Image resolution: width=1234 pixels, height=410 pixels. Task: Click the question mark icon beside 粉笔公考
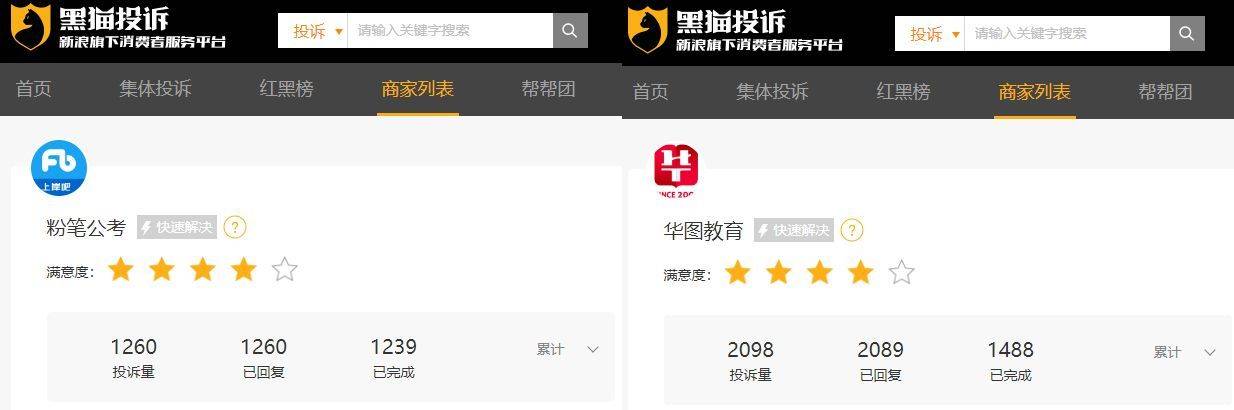[234, 227]
